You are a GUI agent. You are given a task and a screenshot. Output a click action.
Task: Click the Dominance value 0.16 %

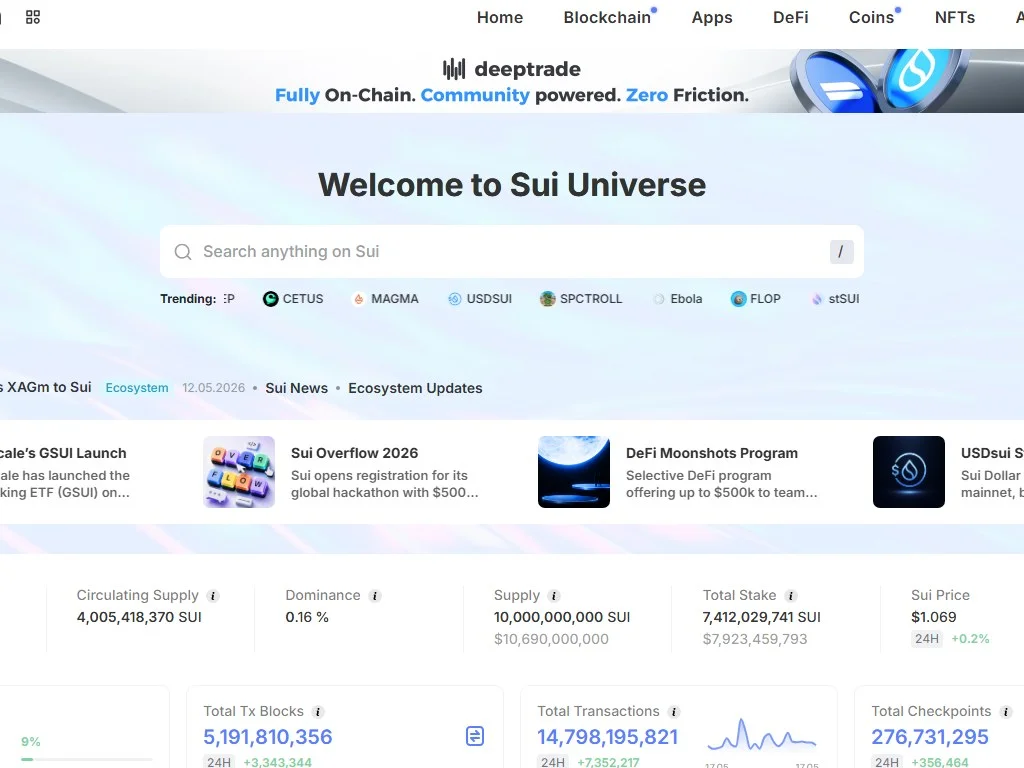pos(307,617)
